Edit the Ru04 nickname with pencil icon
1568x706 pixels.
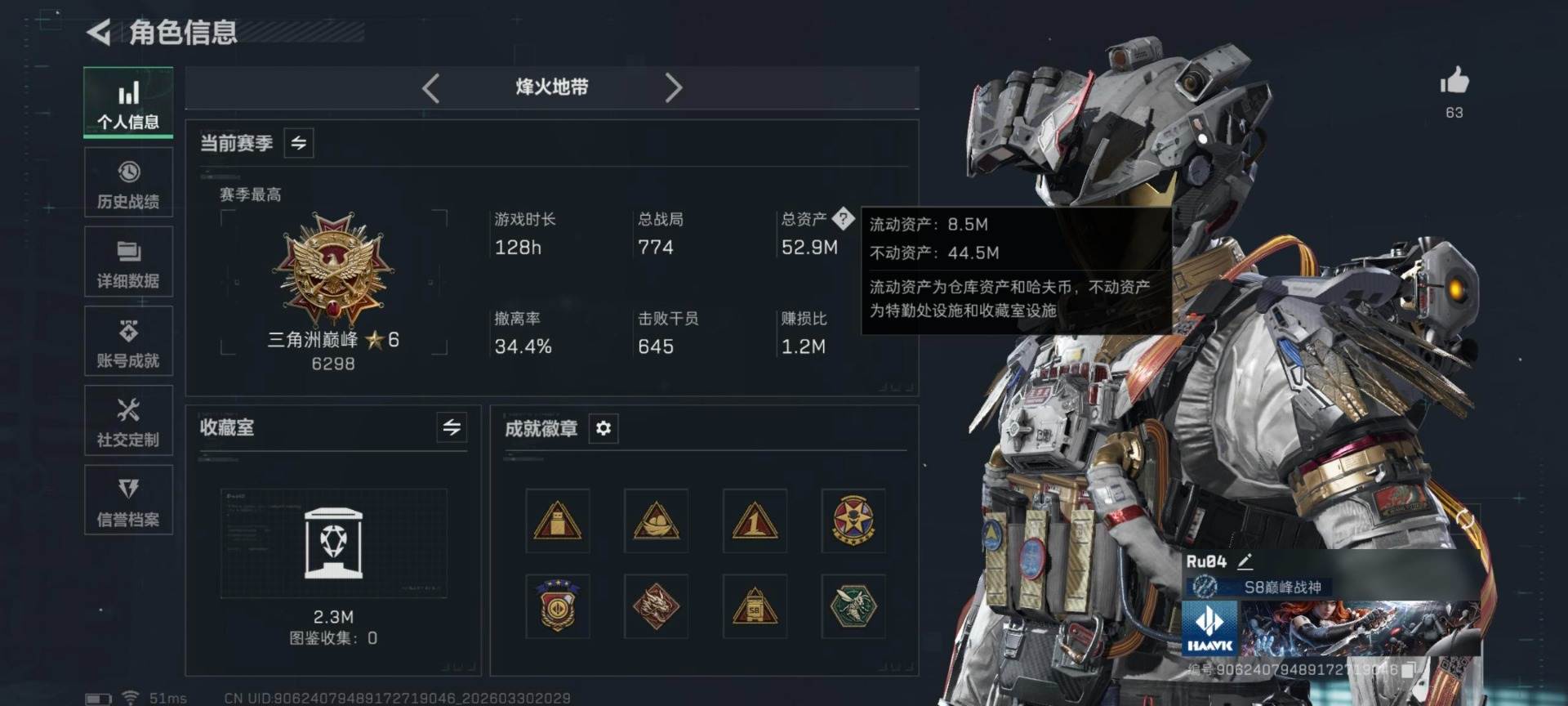(x=1245, y=561)
